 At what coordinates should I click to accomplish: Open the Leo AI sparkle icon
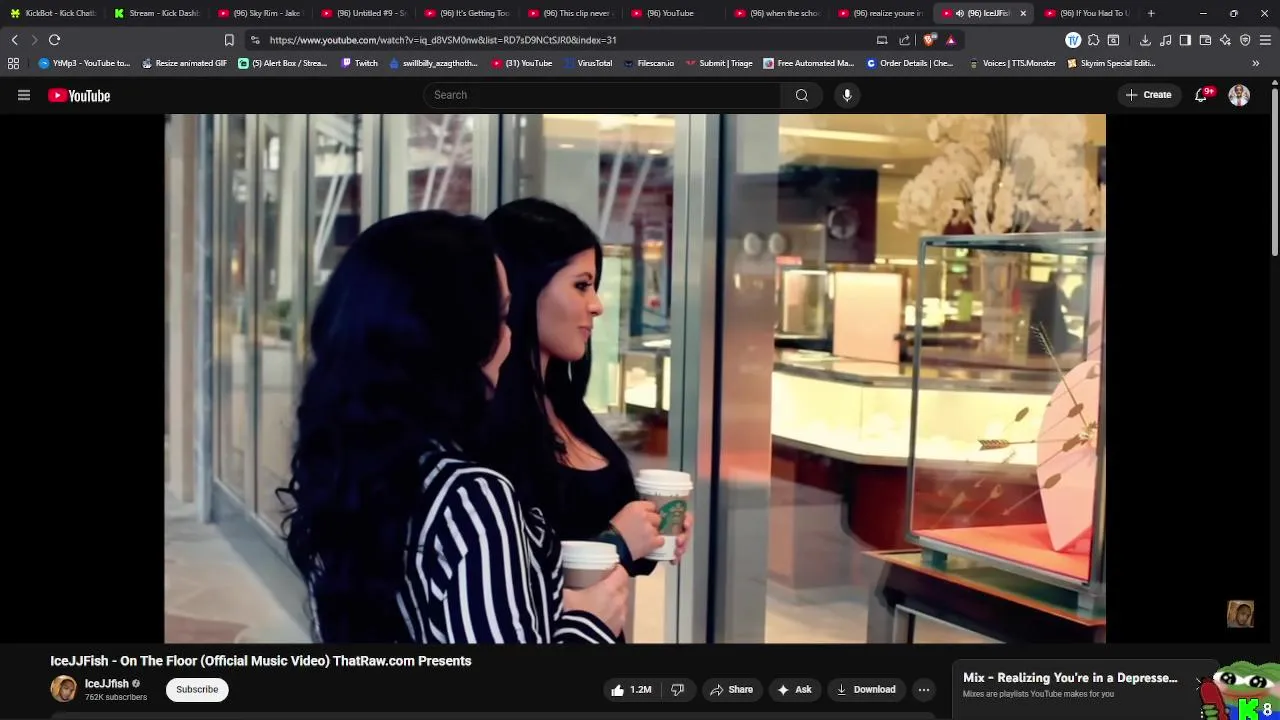(1225, 40)
